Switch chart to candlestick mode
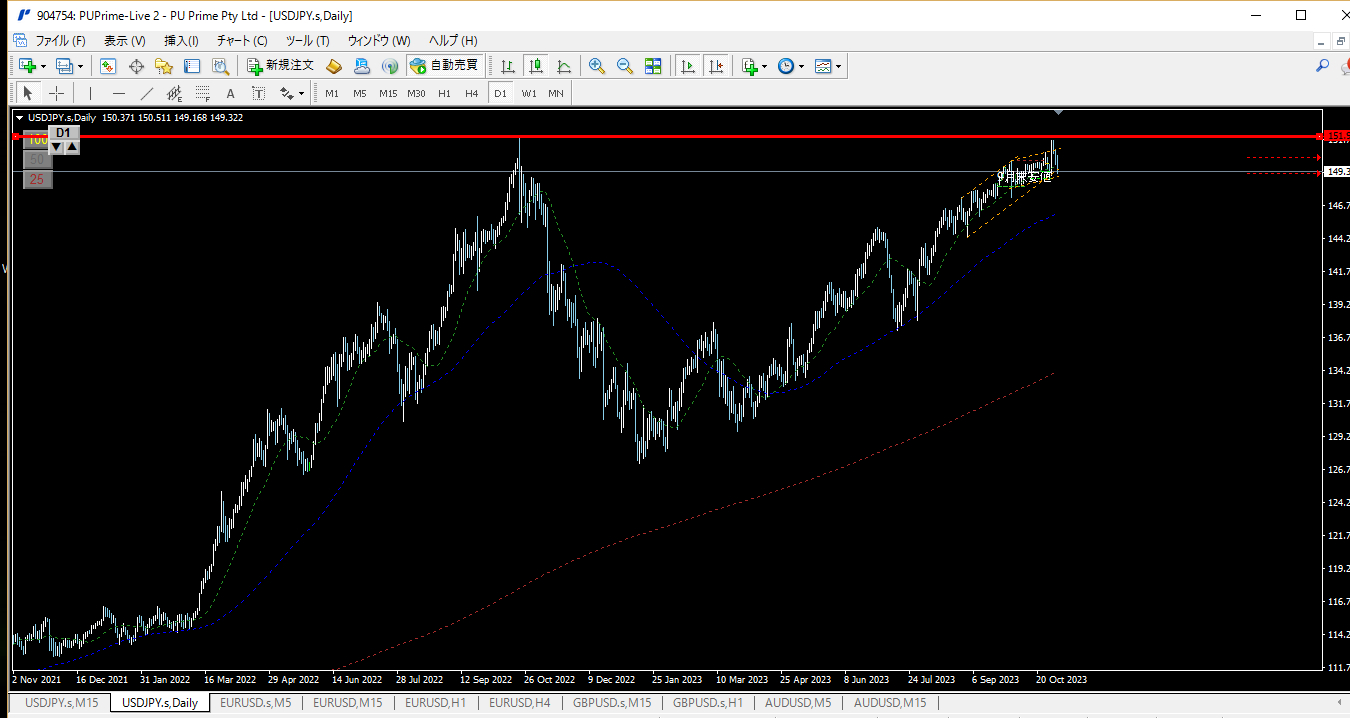Viewport: 1350px width, 718px height. click(x=536, y=66)
